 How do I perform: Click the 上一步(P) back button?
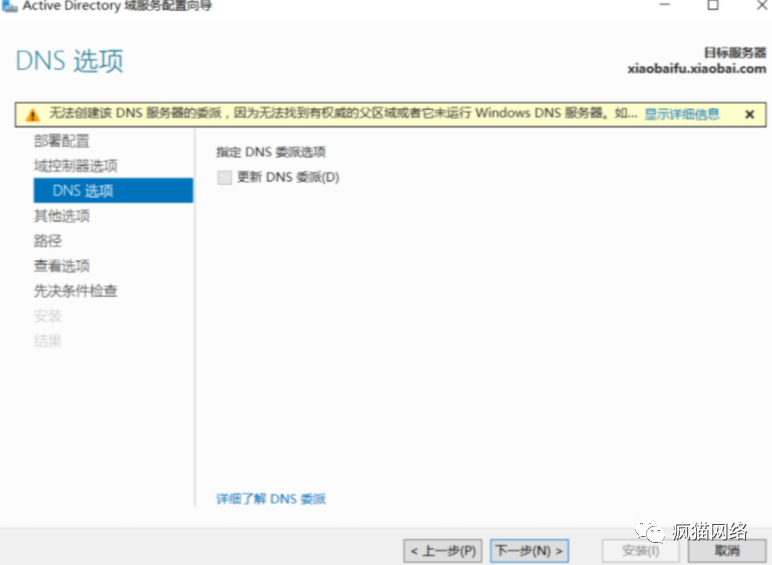(443, 551)
